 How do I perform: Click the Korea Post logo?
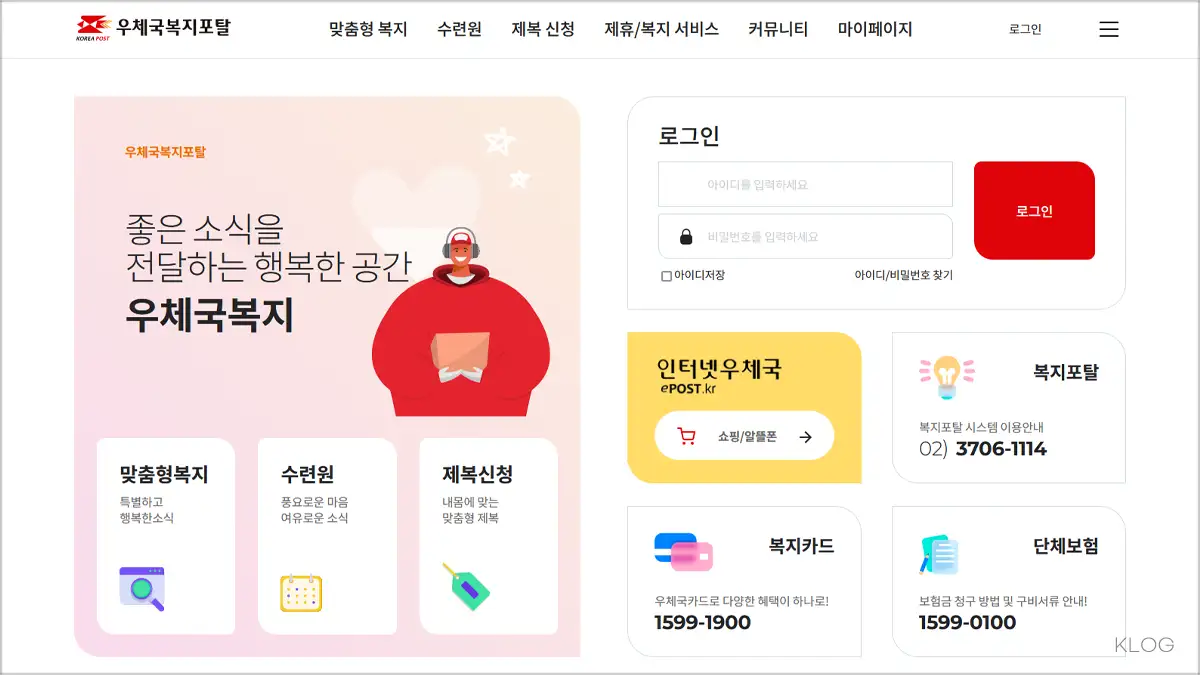[x=153, y=28]
